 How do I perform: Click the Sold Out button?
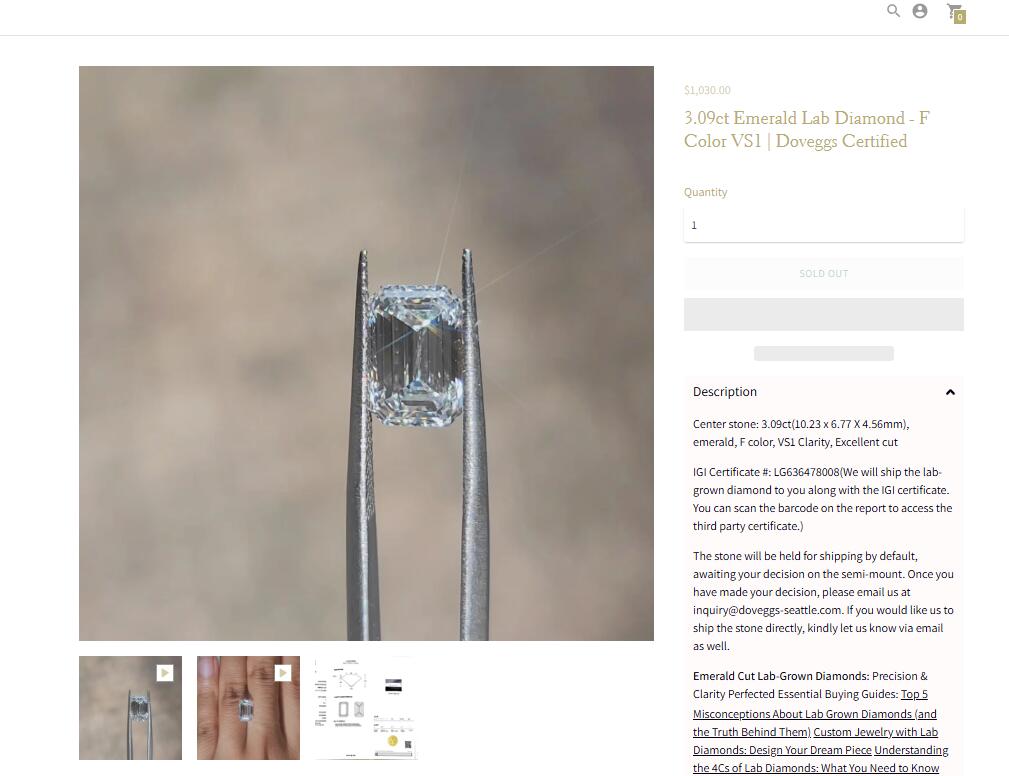[x=824, y=273]
